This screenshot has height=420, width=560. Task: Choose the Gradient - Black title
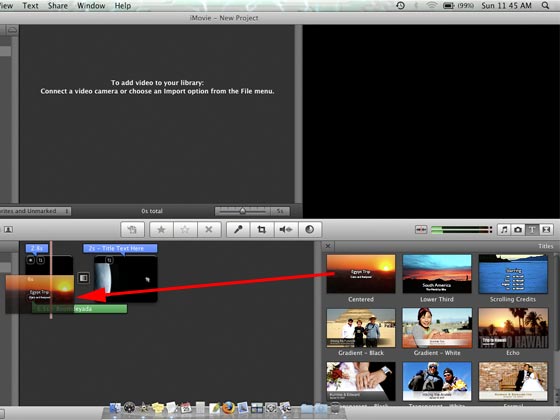361,328
